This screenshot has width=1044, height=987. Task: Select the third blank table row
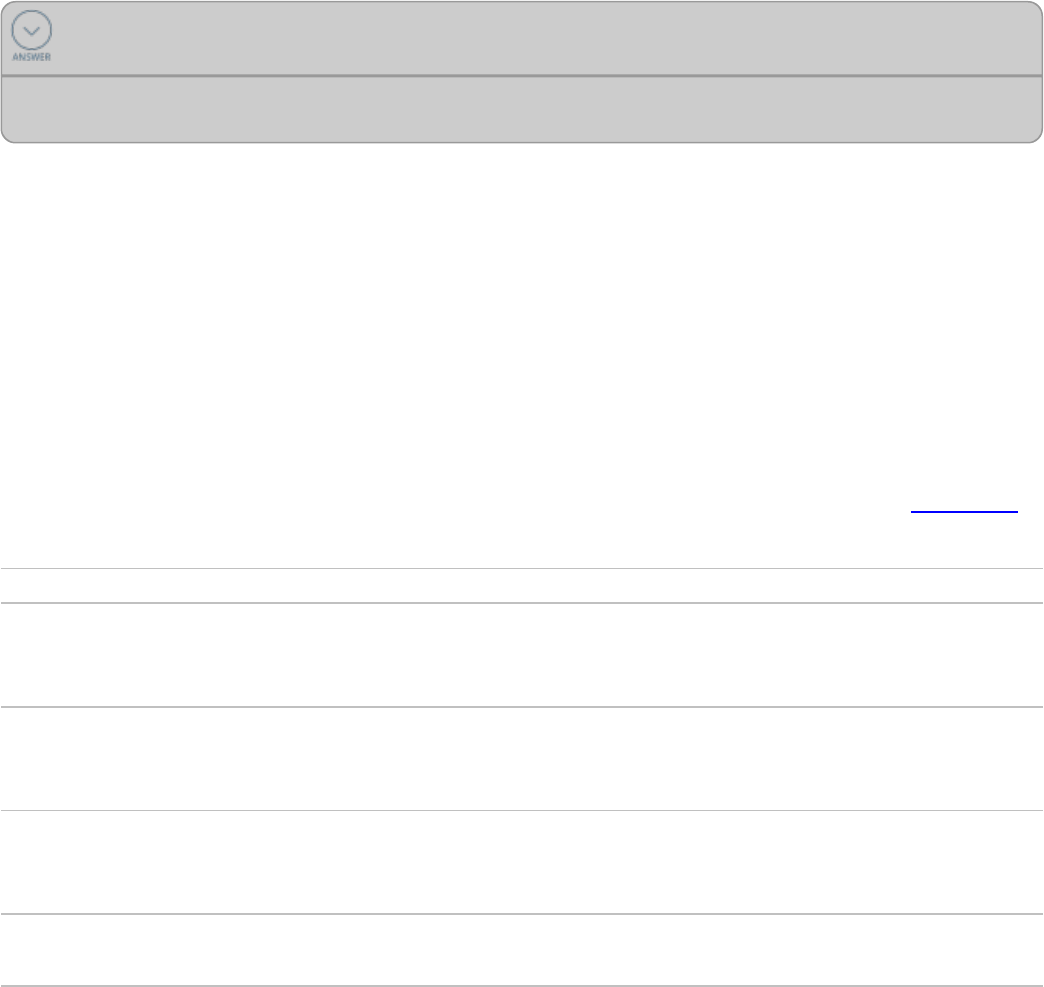520,861
